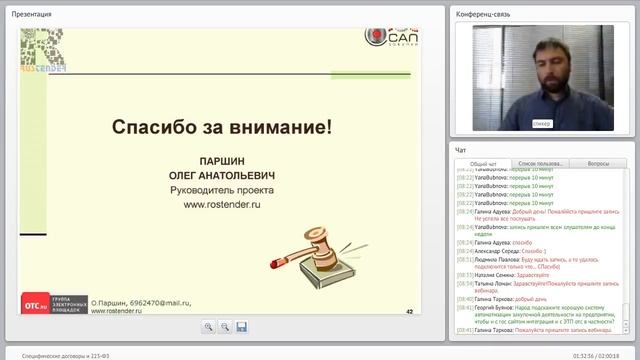Click the OTC.ru red logo on slide
This screenshot has height=360, width=640.
pyautogui.click(x=36, y=304)
